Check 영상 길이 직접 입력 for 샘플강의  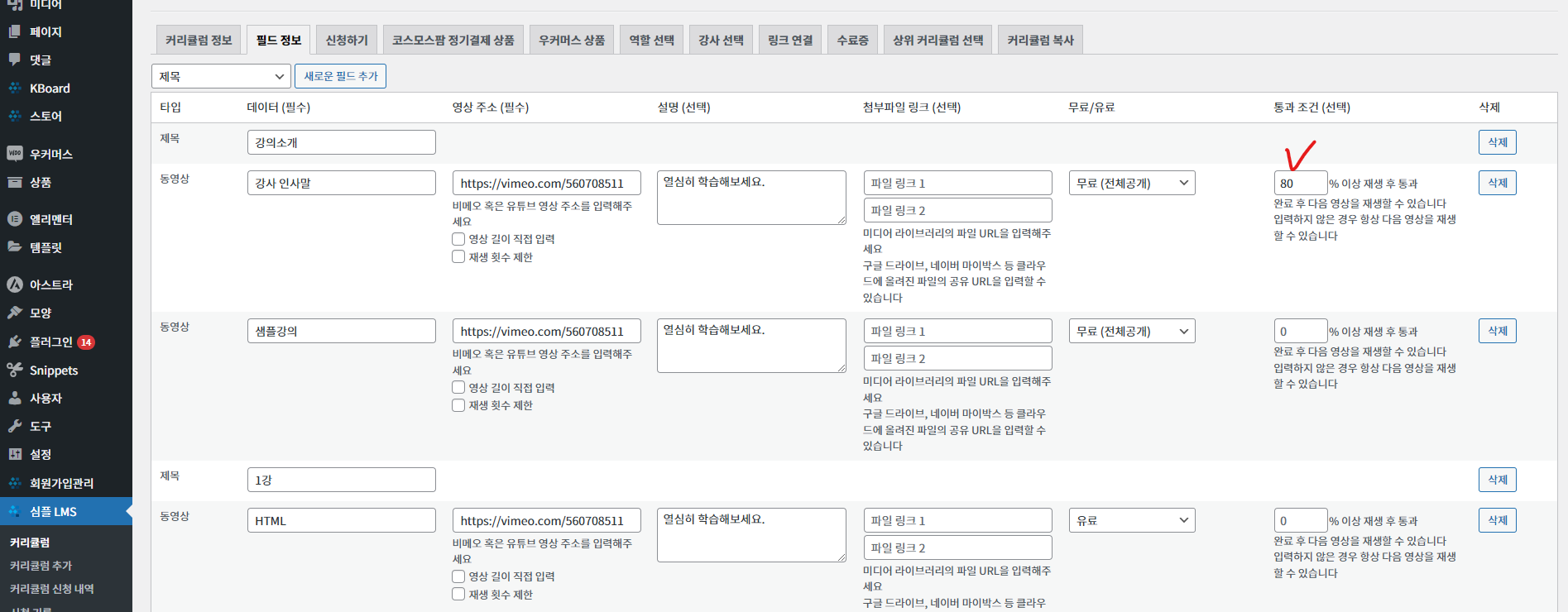(x=458, y=387)
